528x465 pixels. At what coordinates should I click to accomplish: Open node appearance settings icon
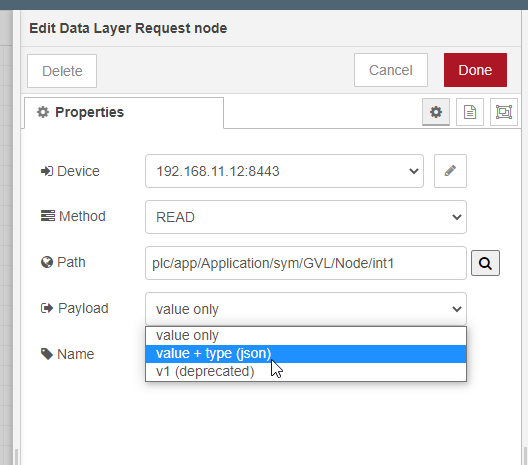pyautogui.click(x=504, y=112)
